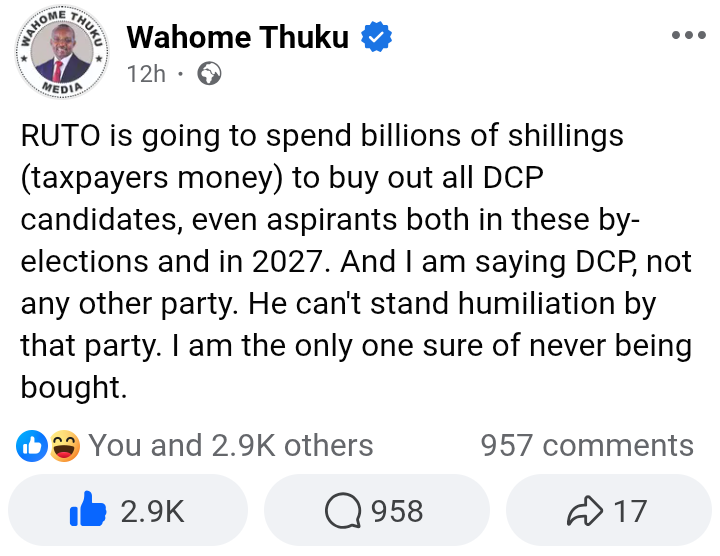
Task: Click the 12h post timestamp
Action: tap(146, 74)
